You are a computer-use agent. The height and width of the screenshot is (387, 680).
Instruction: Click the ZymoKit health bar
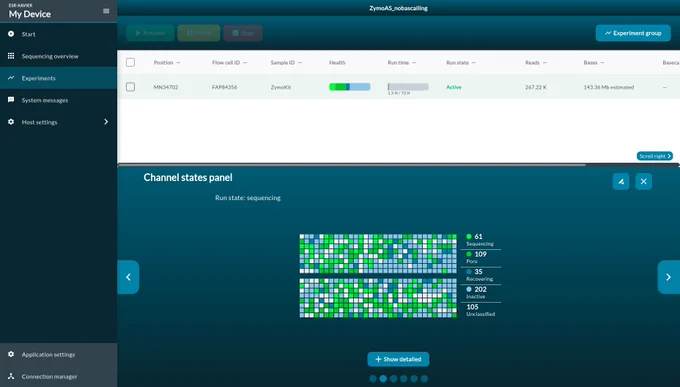click(350, 87)
